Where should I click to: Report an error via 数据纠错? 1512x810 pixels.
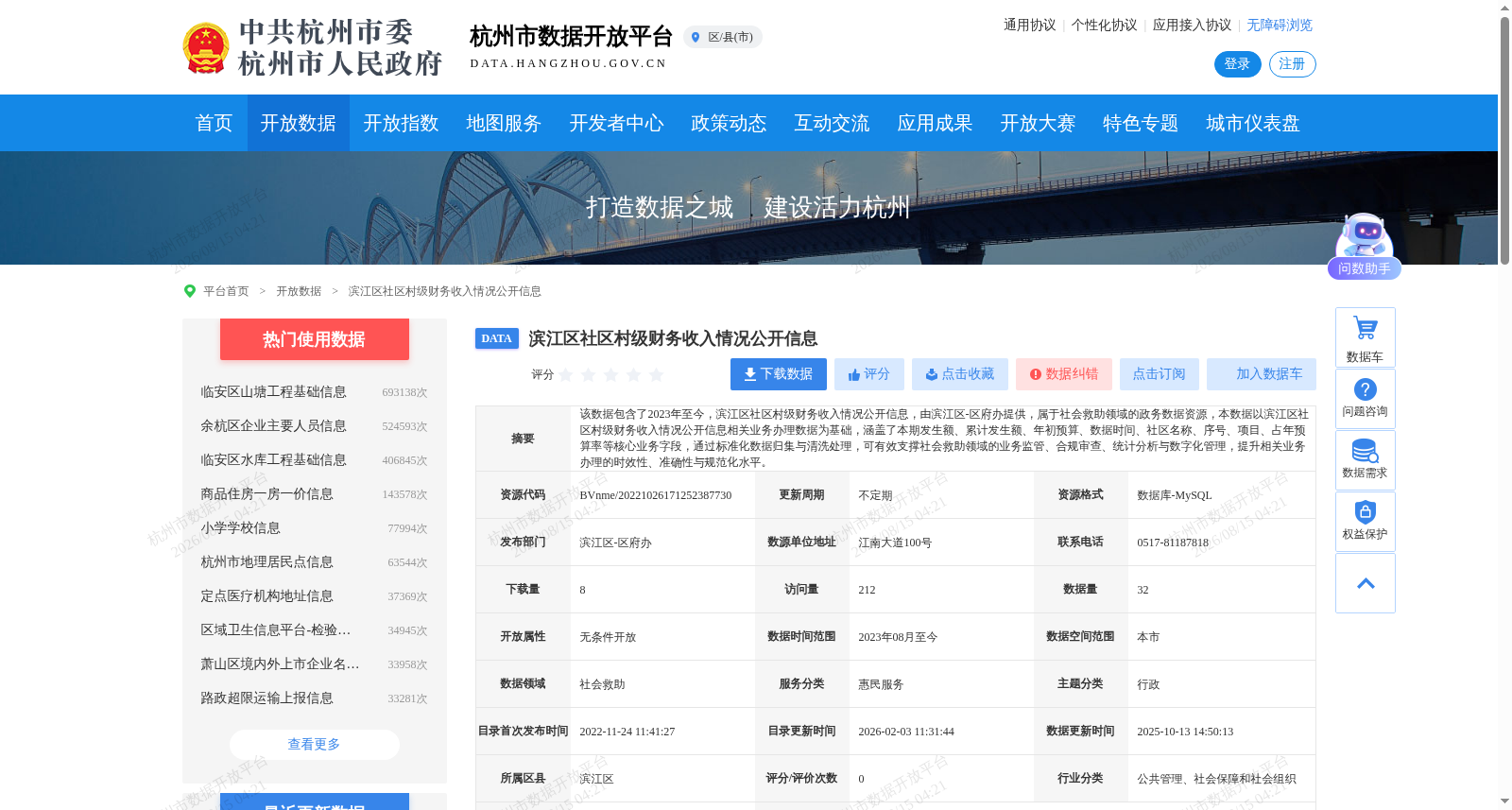[1064, 374]
